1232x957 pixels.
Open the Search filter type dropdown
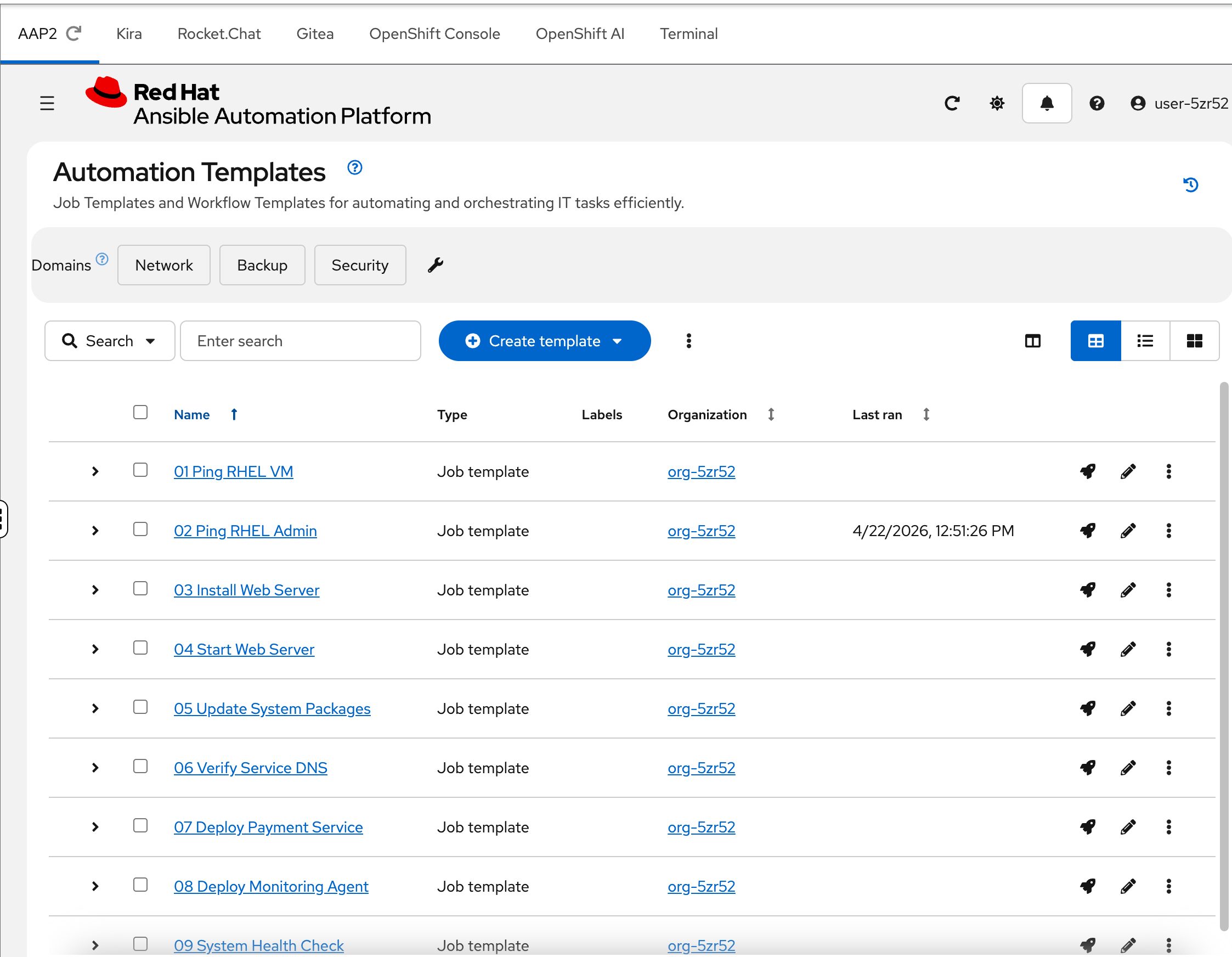pos(110,341)
